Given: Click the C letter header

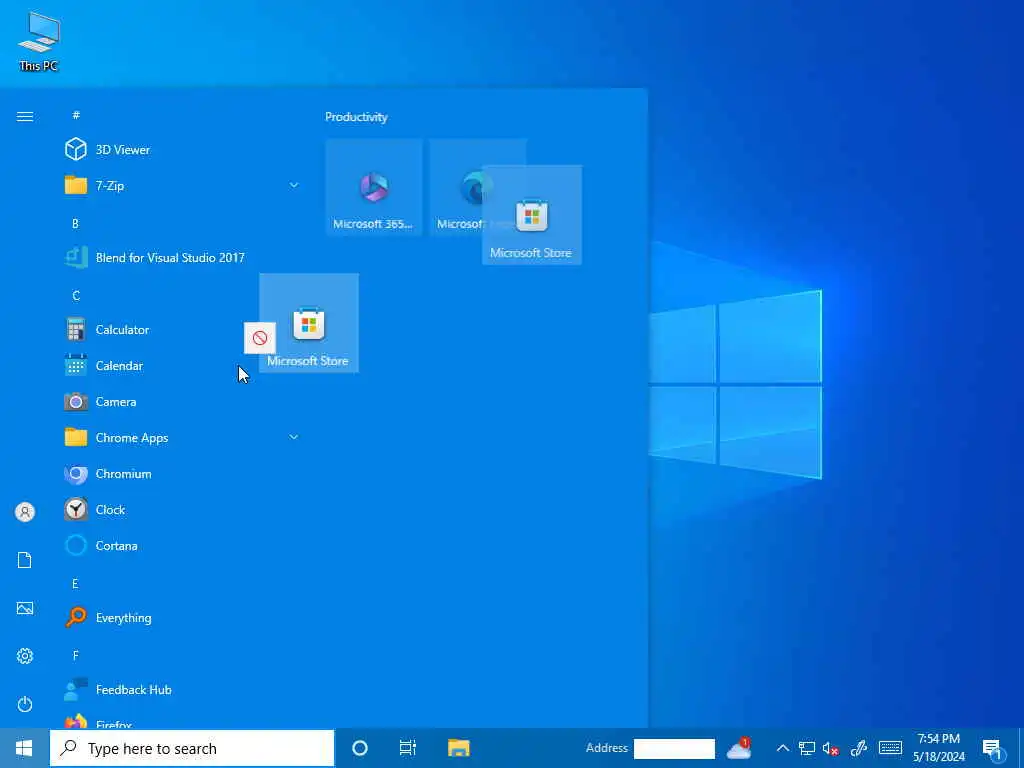Looking at the screenshot, I should tap(76, 295).
